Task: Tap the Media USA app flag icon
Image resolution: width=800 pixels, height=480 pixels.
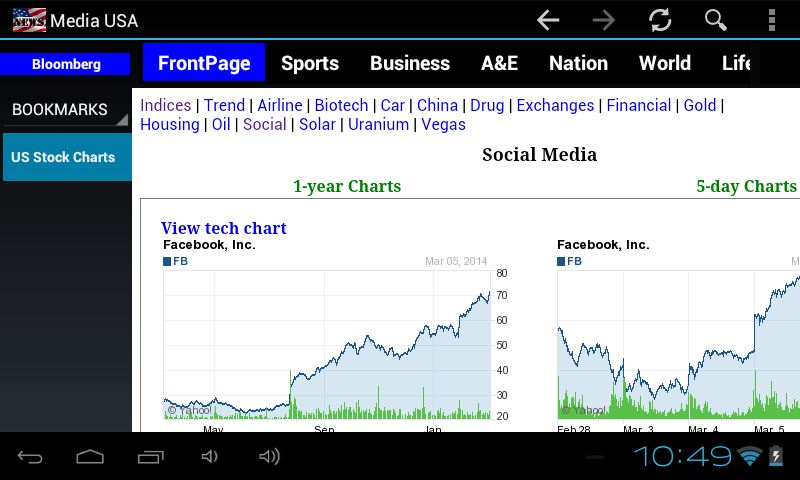Action: (x=29, y=20)
